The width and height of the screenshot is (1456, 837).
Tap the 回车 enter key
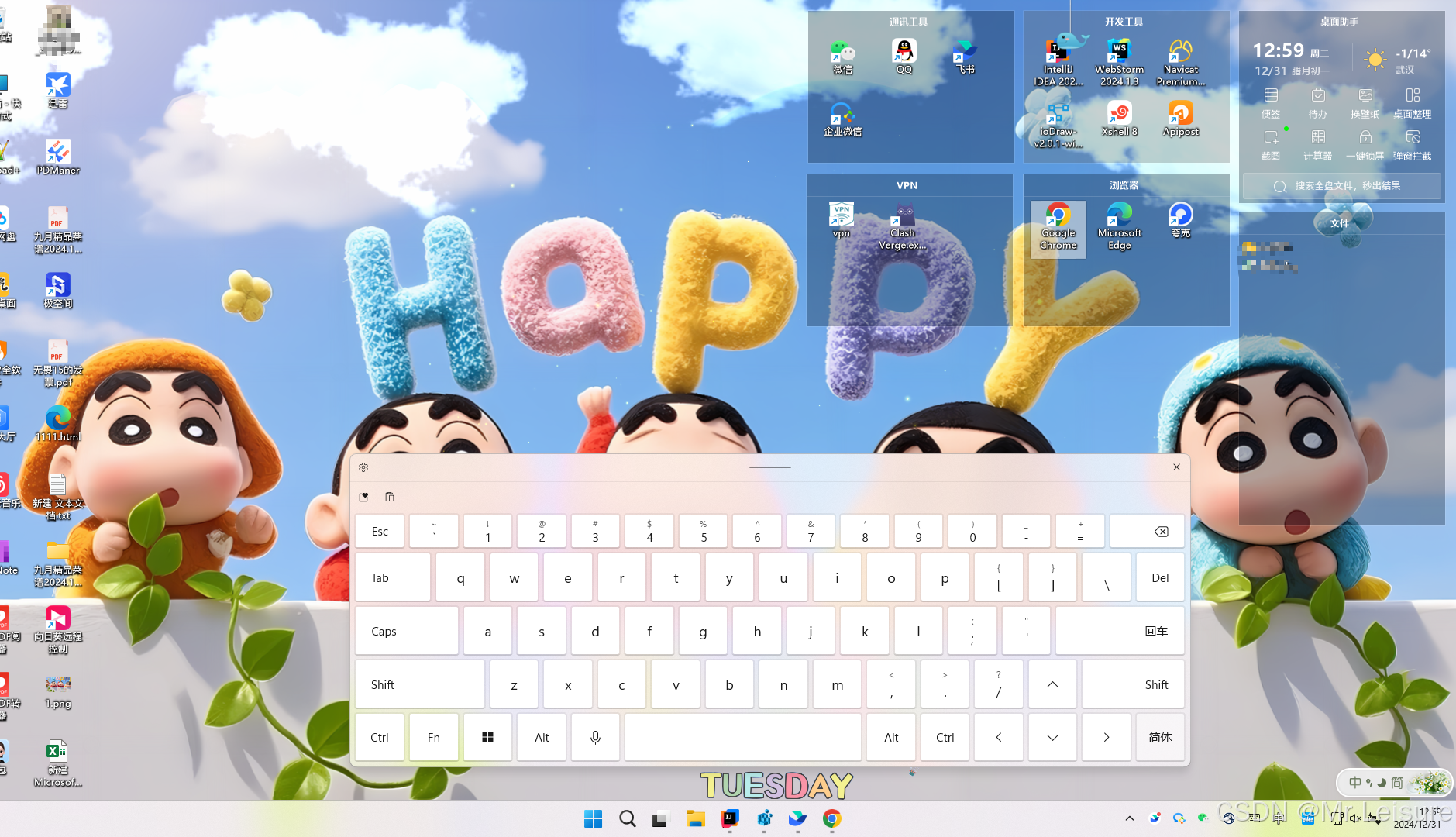tap(1120, 631)
